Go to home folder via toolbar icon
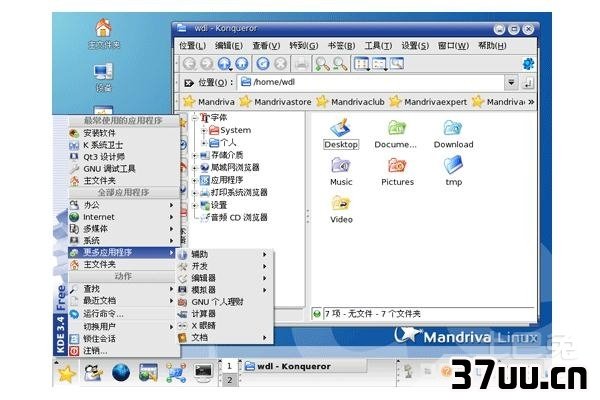The height and width of the screenshot is (400, 600). [241, 64]
